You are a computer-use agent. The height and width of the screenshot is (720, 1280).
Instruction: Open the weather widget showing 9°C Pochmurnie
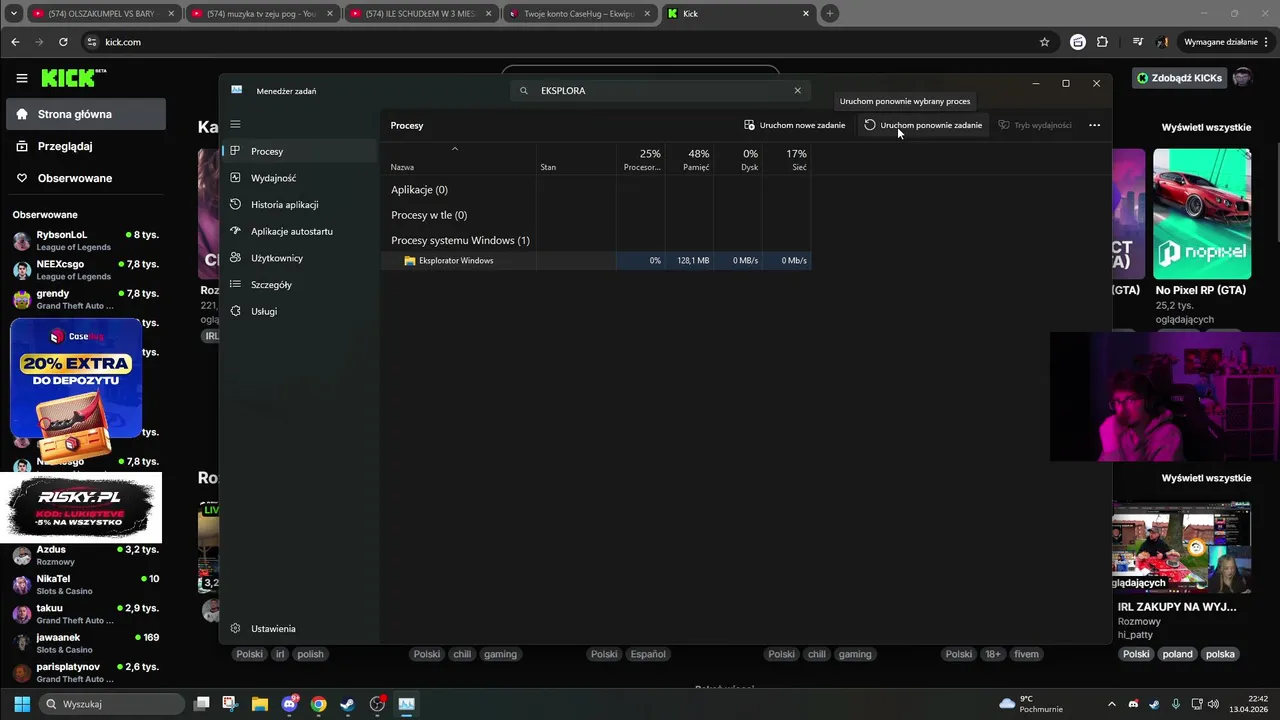[x=1031, y=704]
